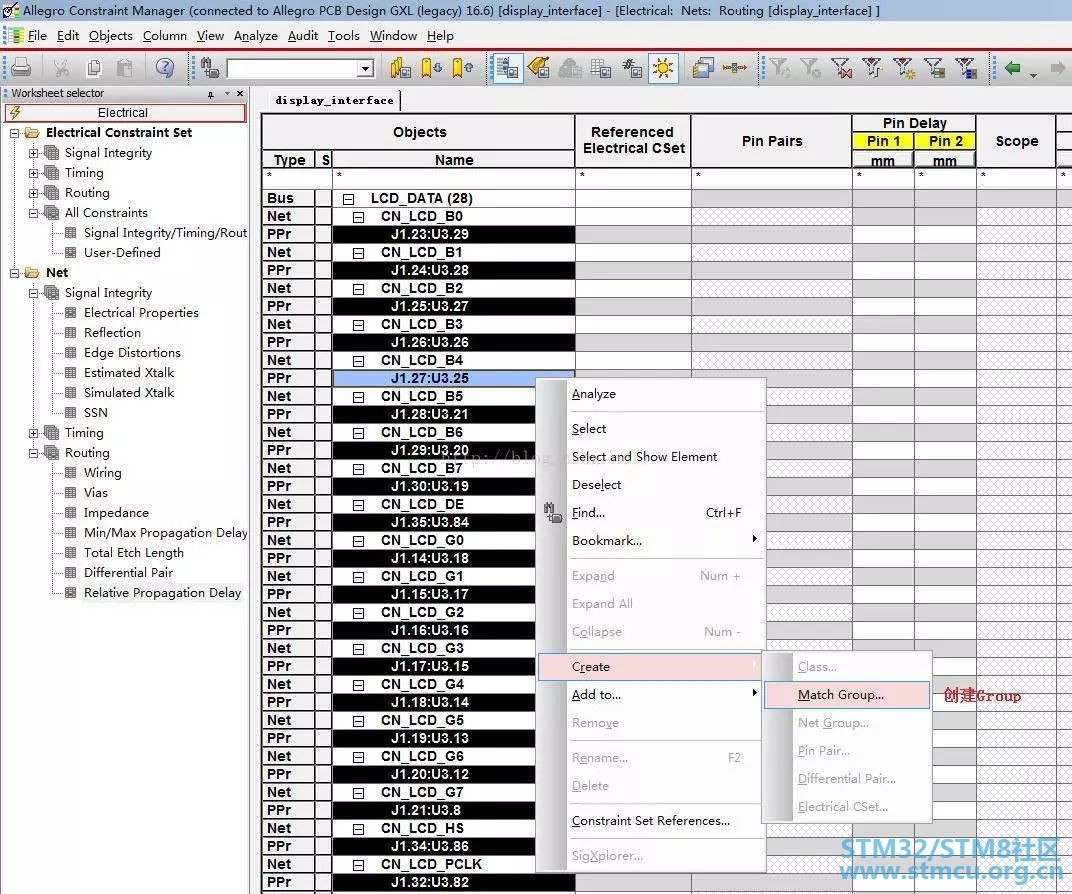Click the Cut scissors icon
This screenshot has width=1072, height=894.
pyautogui.click(x=61, y=68)
